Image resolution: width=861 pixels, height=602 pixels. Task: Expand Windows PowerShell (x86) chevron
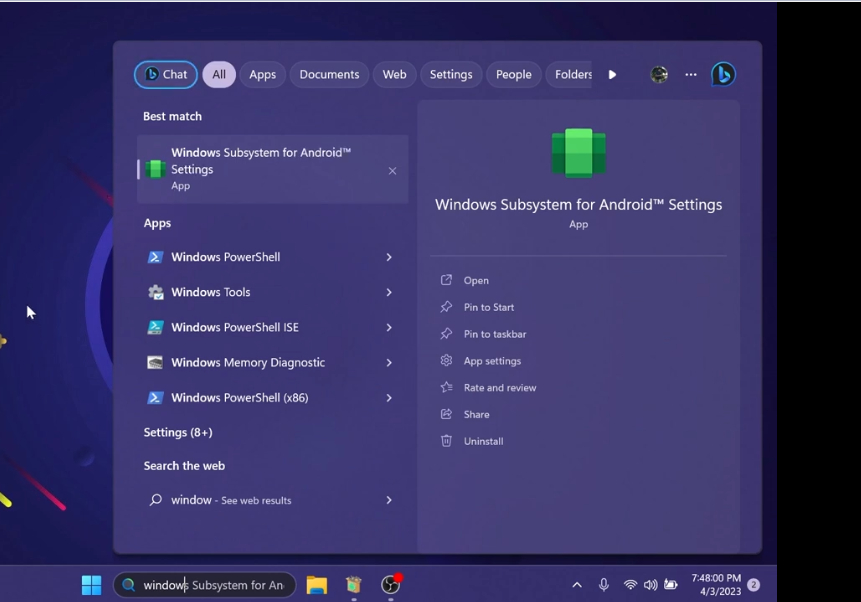[x=389, y=398]
